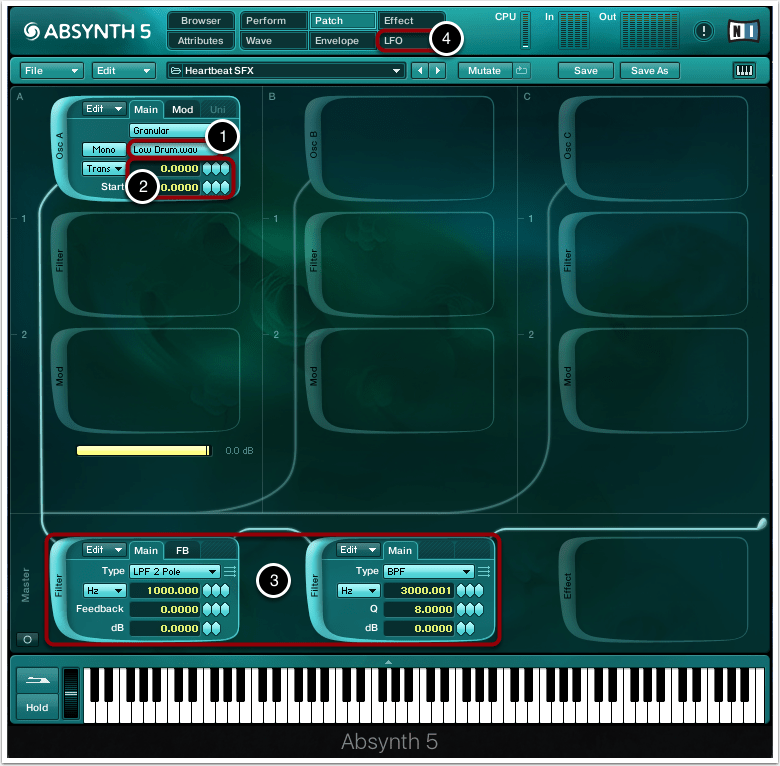Open the File dropdown menu
The image size is (780, 766).
pos(50,71)
